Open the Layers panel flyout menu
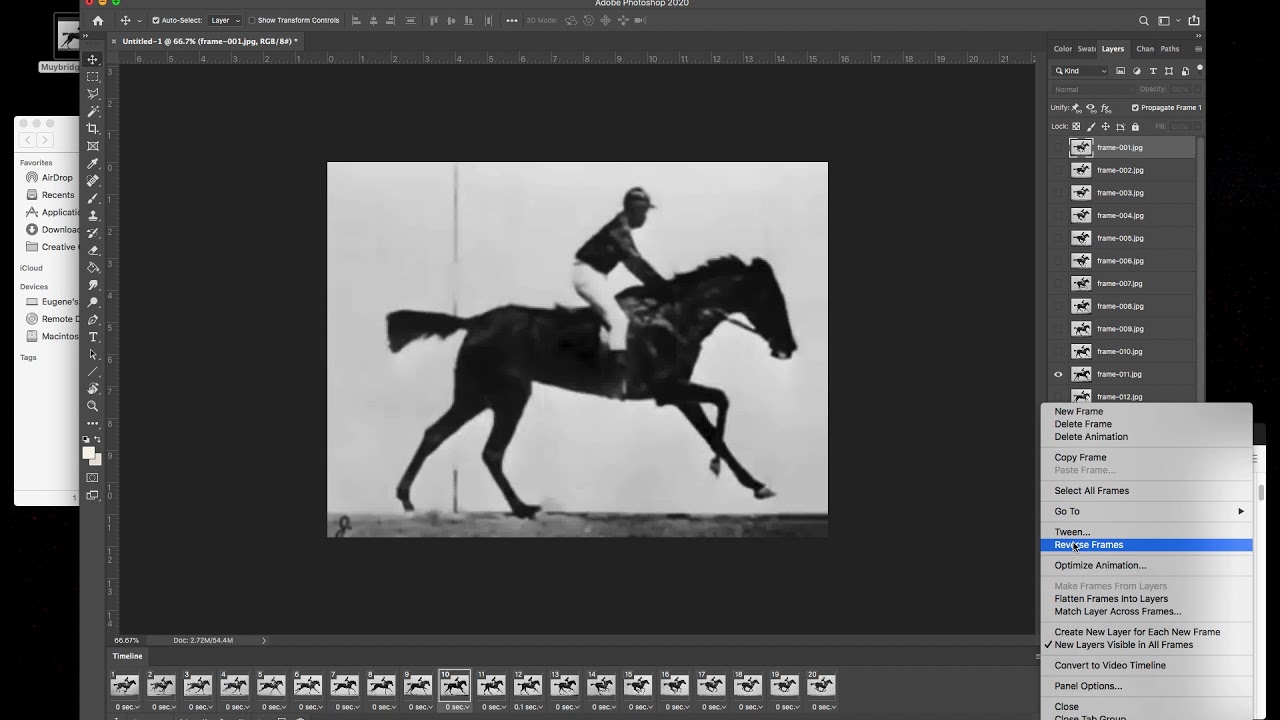 click(1198, 49)
